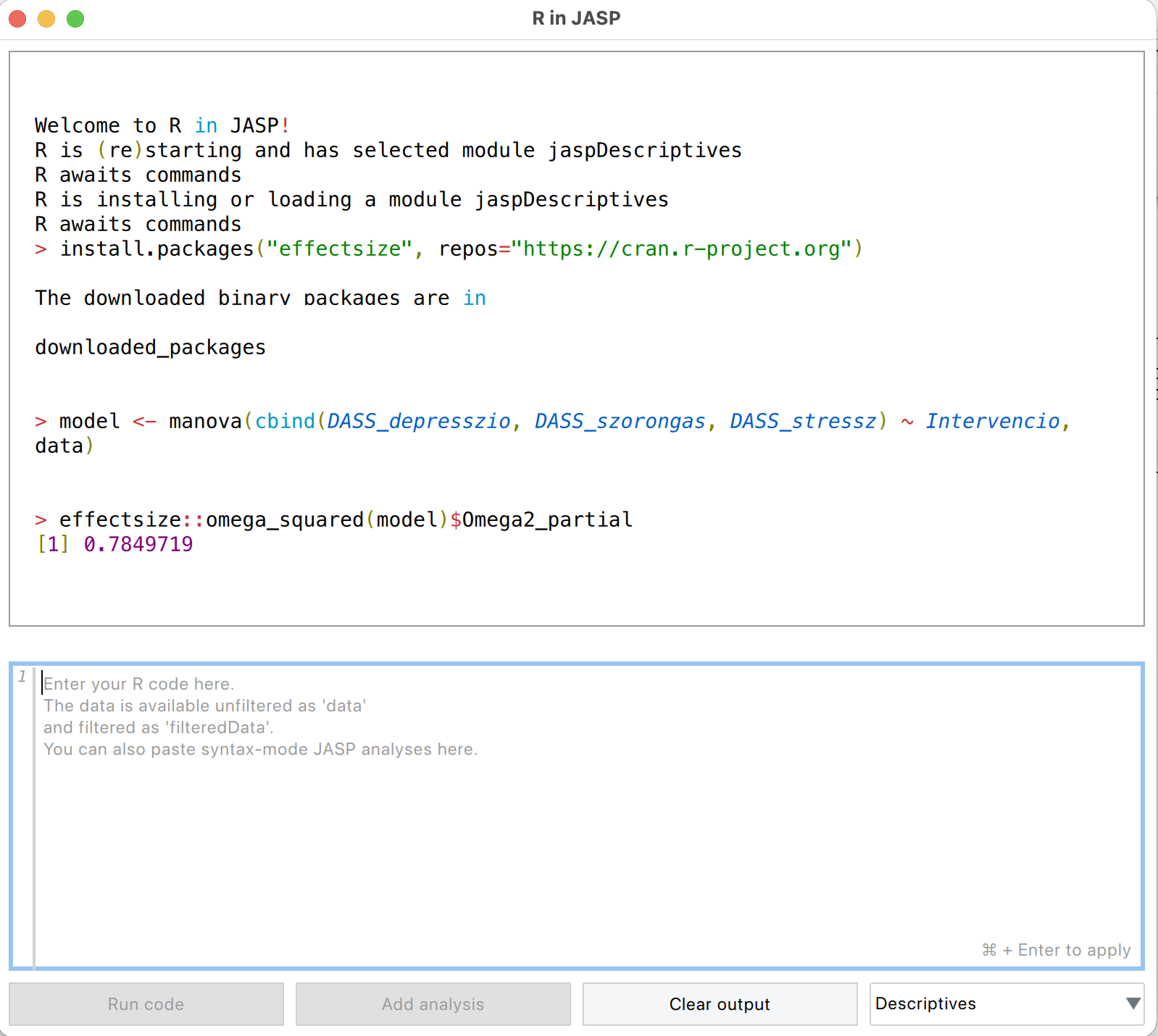This screenshot has width=1158, height=1036.
Task: Minimize the window with the yellow button
Action: (x=46, y=19)
